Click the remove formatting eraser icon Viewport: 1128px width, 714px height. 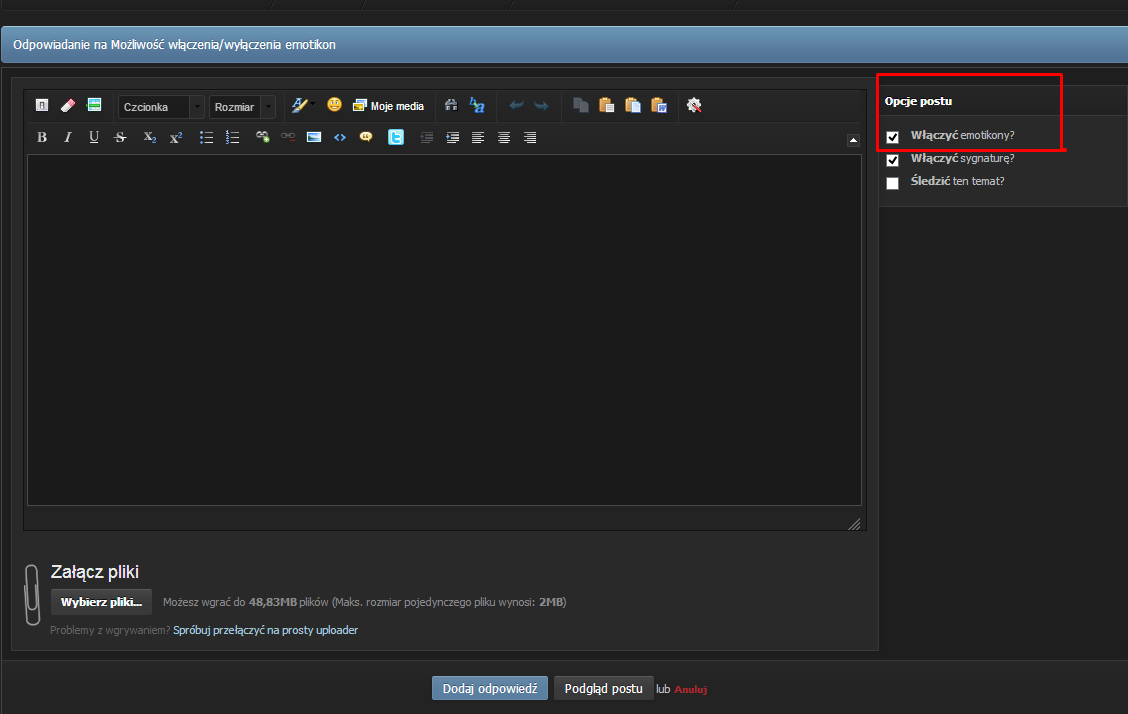[x=68, y=106]
